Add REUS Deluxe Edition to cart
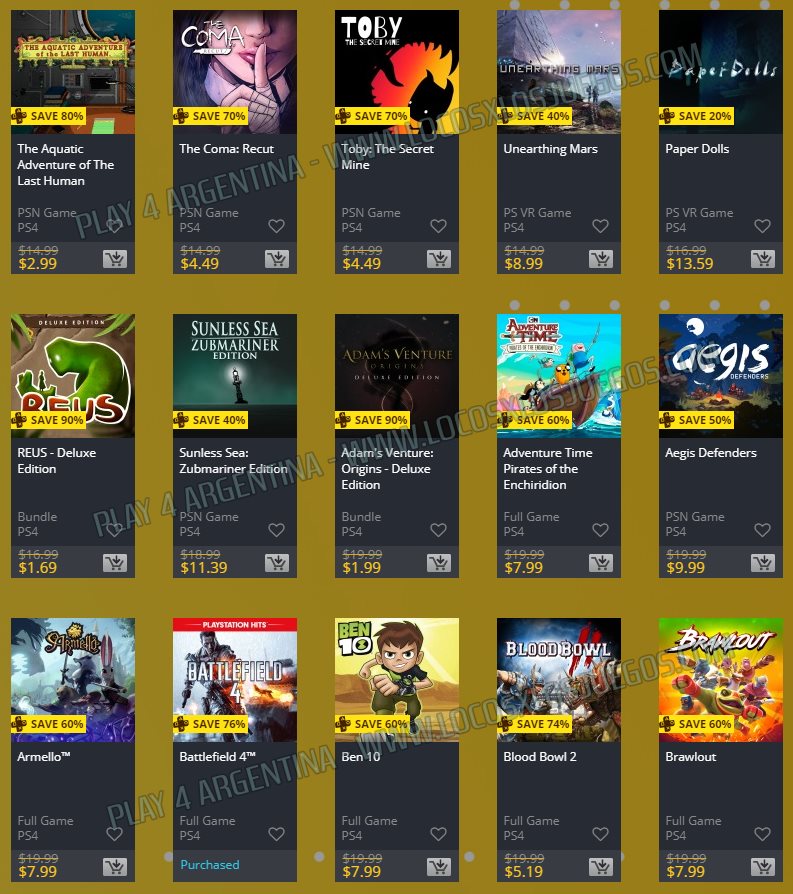The width and height of the screenshot is (793, 894). [115, 563]
